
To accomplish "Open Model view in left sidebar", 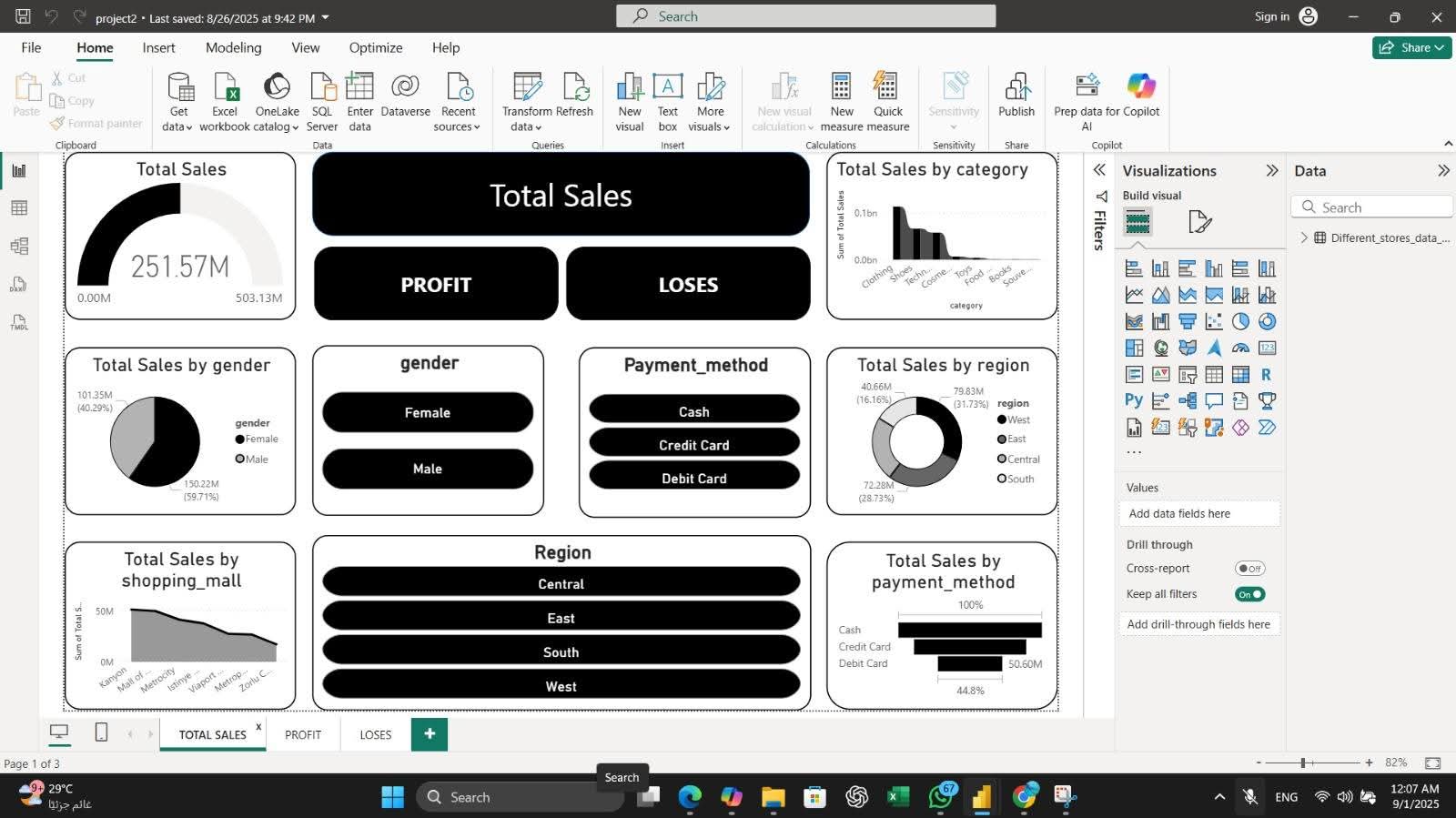I will coord(19,247).
